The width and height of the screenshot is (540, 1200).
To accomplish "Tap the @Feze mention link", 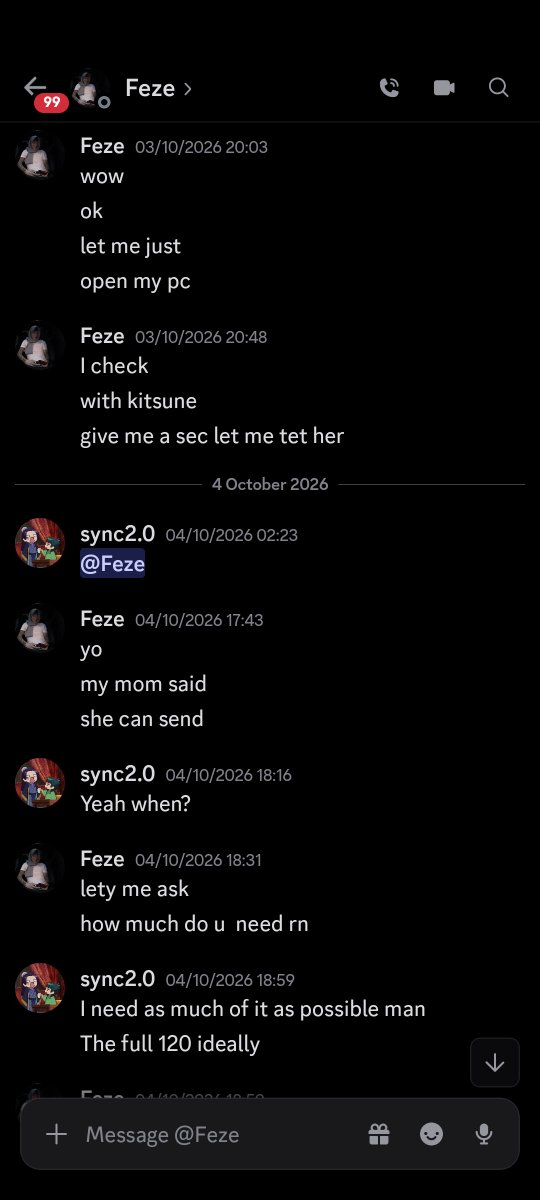I will click(x=113, y=564).
